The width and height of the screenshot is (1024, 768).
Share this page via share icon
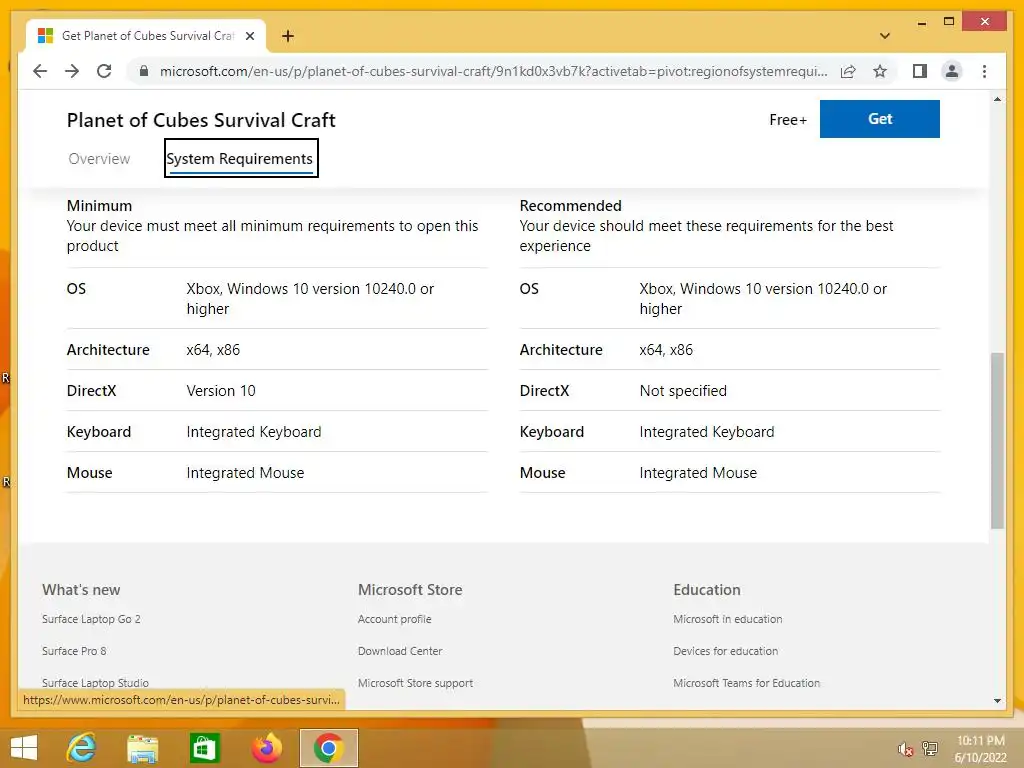[x=848, y=71]
